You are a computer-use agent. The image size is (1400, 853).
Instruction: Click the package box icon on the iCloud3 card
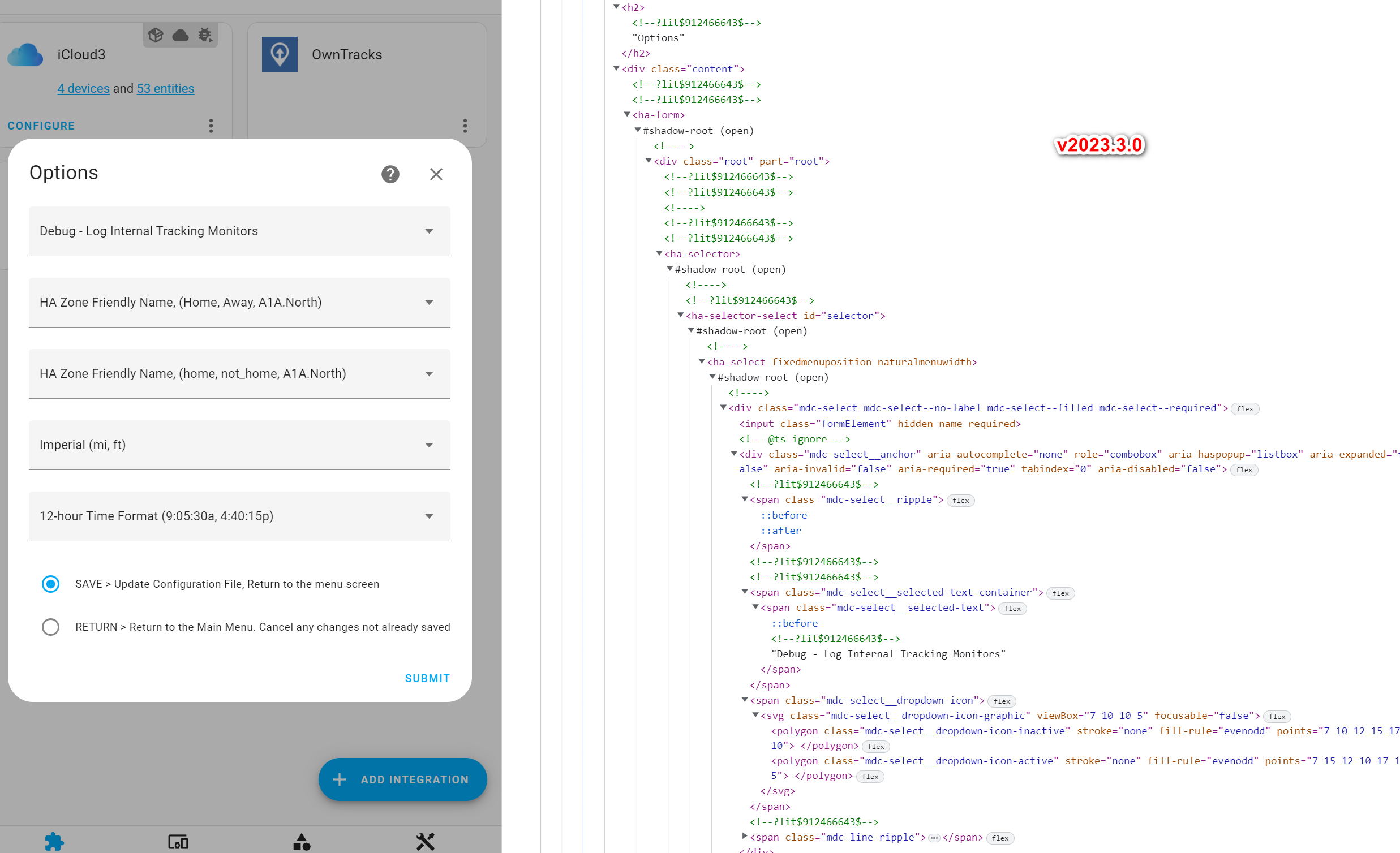[156, 34]
